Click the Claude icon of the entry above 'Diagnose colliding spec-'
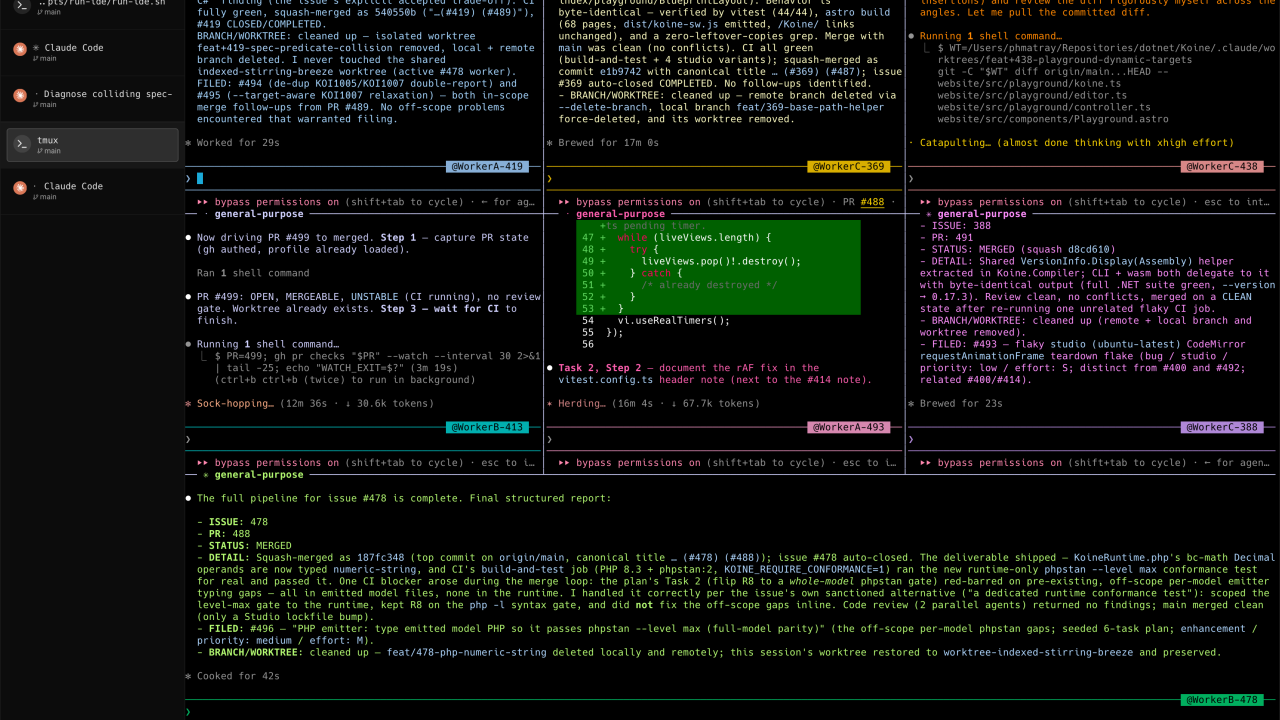This screenshot has width=1280, height=720. click(x=20, y=49)
